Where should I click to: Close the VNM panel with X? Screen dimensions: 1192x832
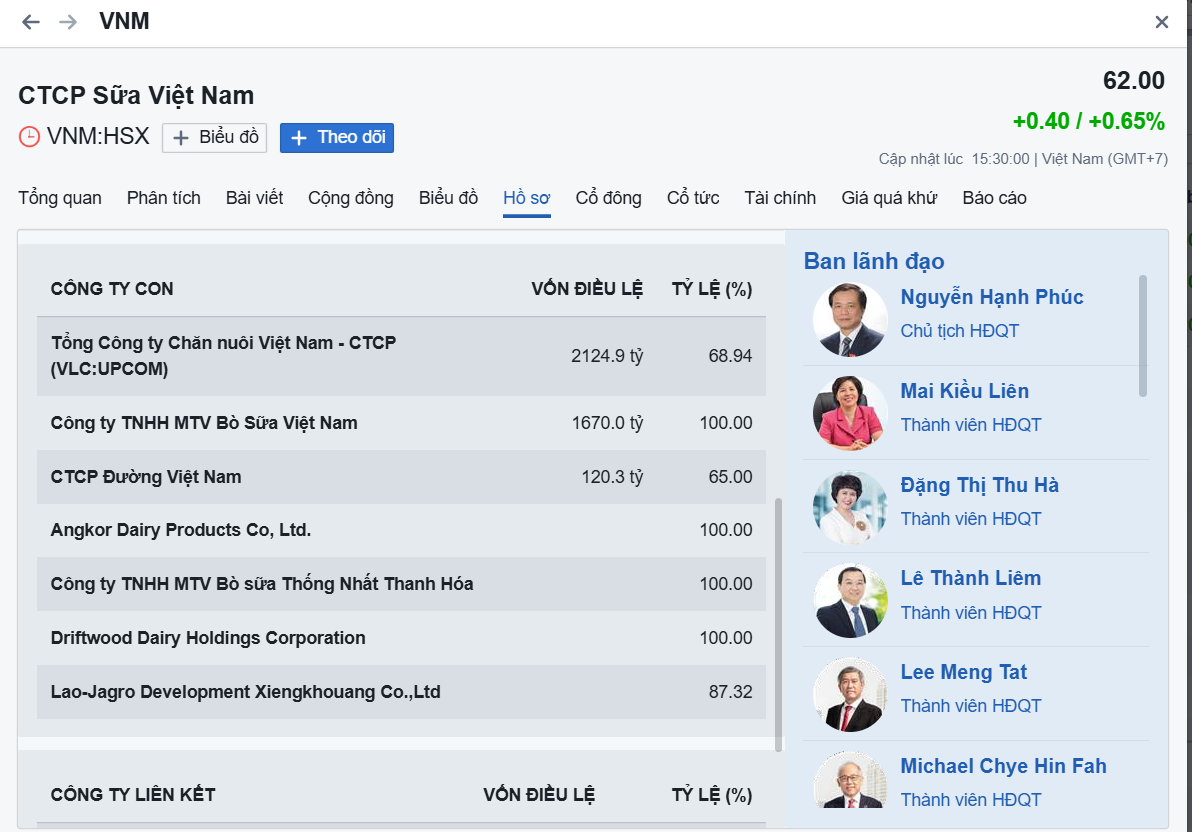pos(1162,22)
